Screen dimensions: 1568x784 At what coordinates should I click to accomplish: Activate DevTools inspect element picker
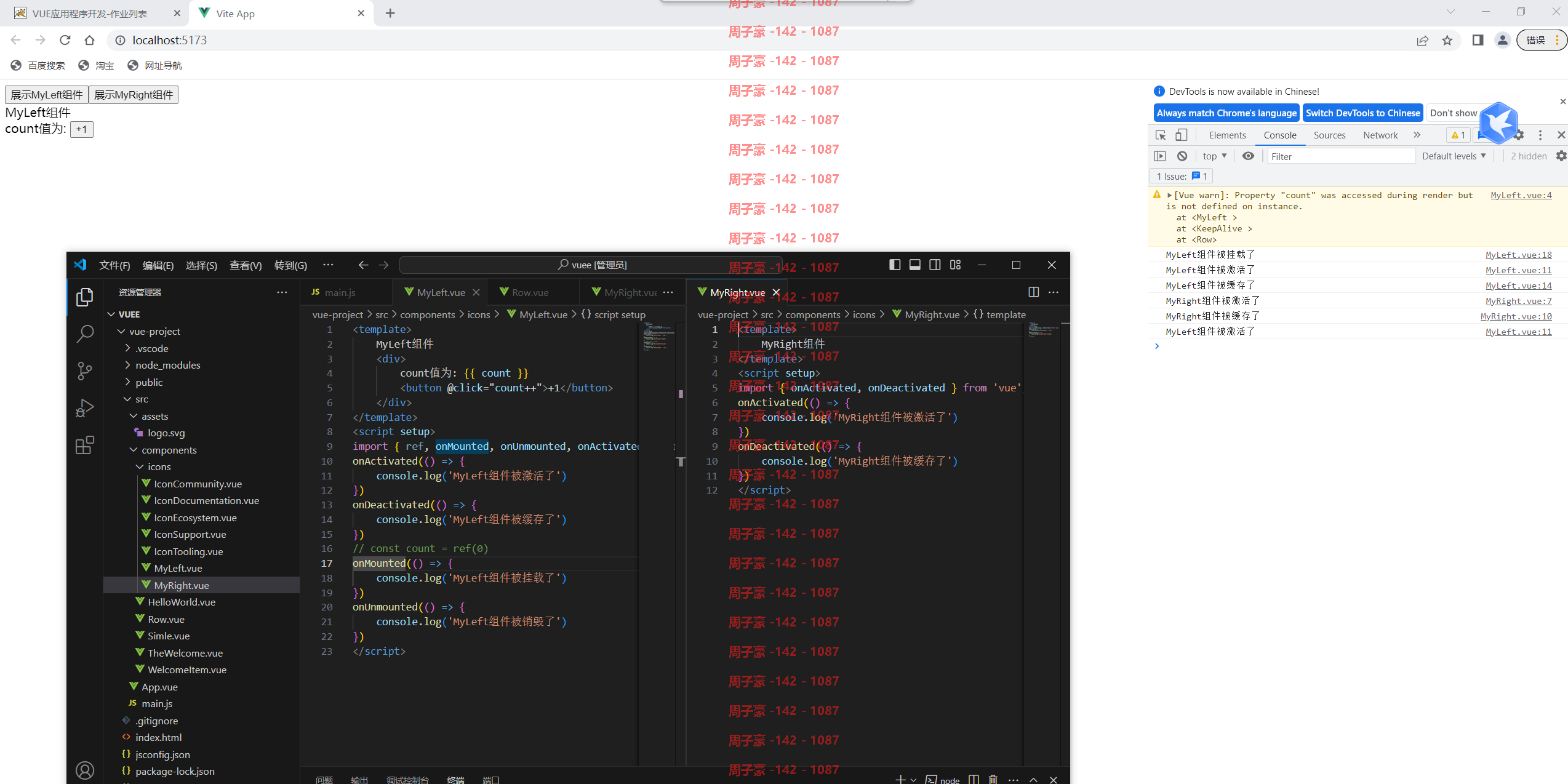[1161, 135]
